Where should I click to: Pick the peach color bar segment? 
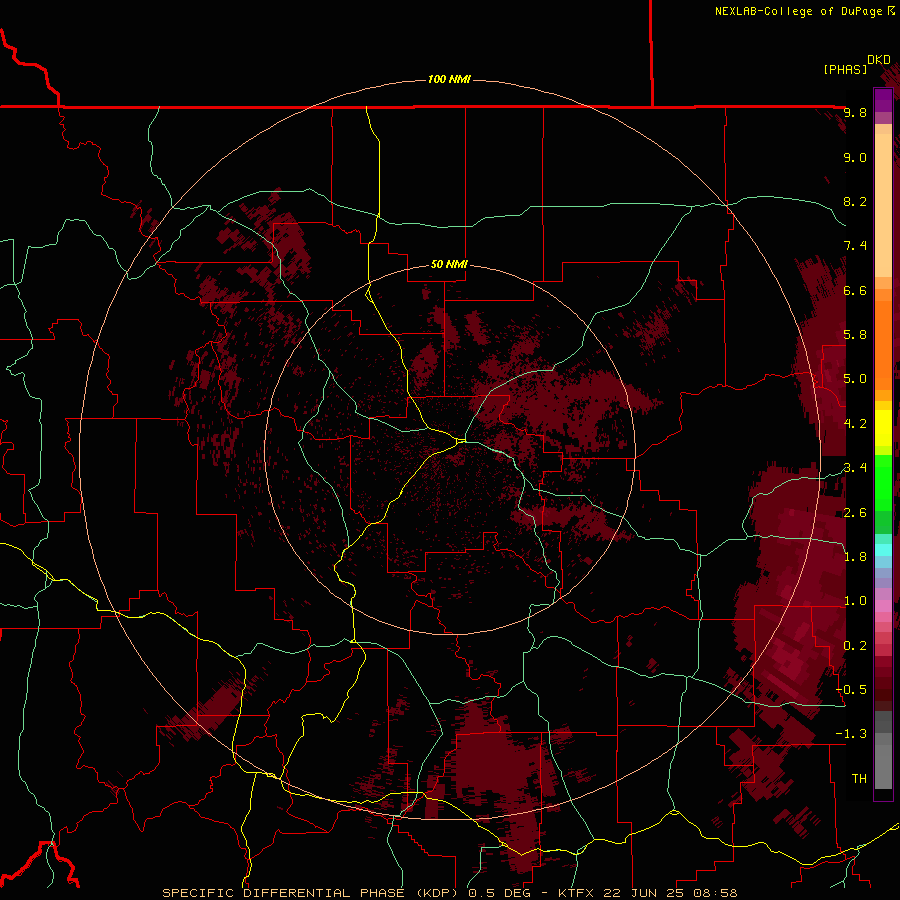(883, 205)
